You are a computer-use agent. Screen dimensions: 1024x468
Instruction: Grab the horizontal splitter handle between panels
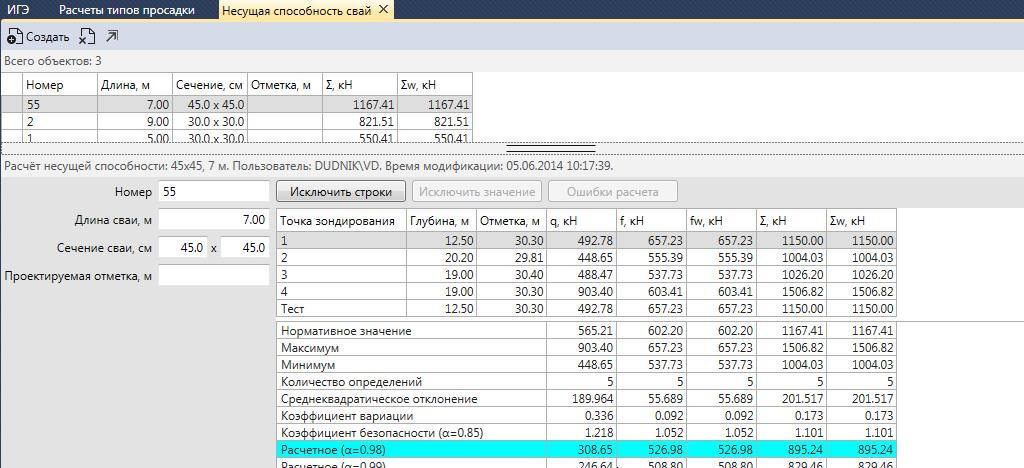(551, 148)
